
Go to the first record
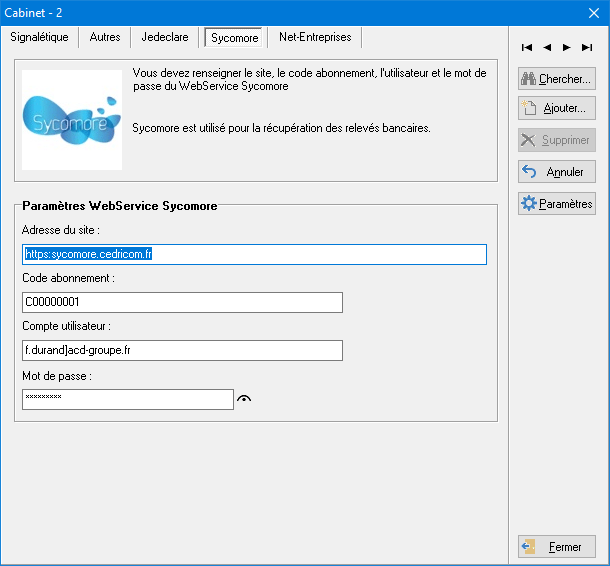point(527,47)
